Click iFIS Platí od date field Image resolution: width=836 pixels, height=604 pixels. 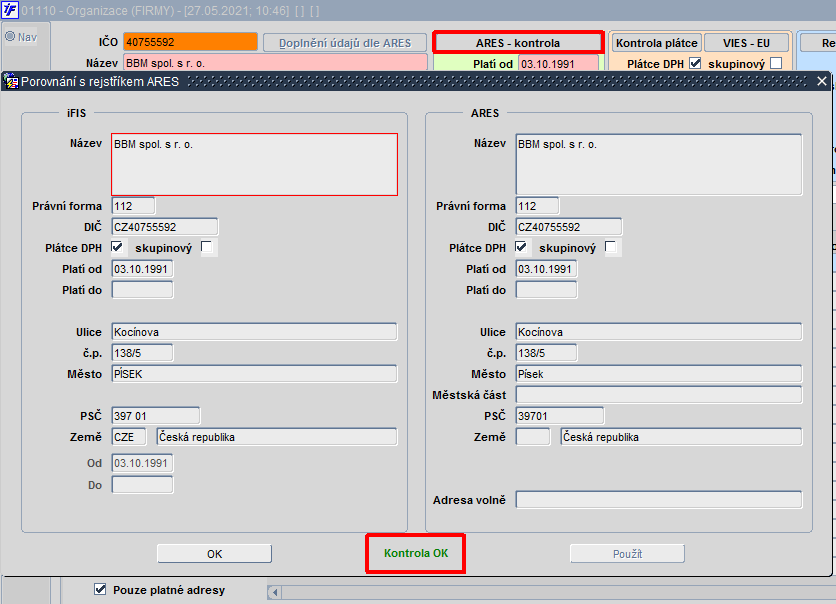click(x=142, y=269)
